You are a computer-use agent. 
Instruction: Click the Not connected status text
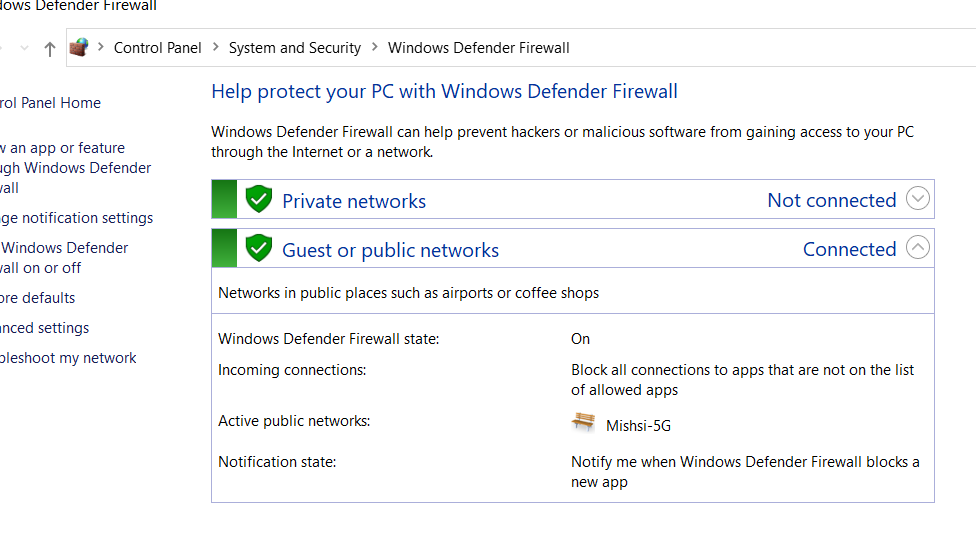832,200
